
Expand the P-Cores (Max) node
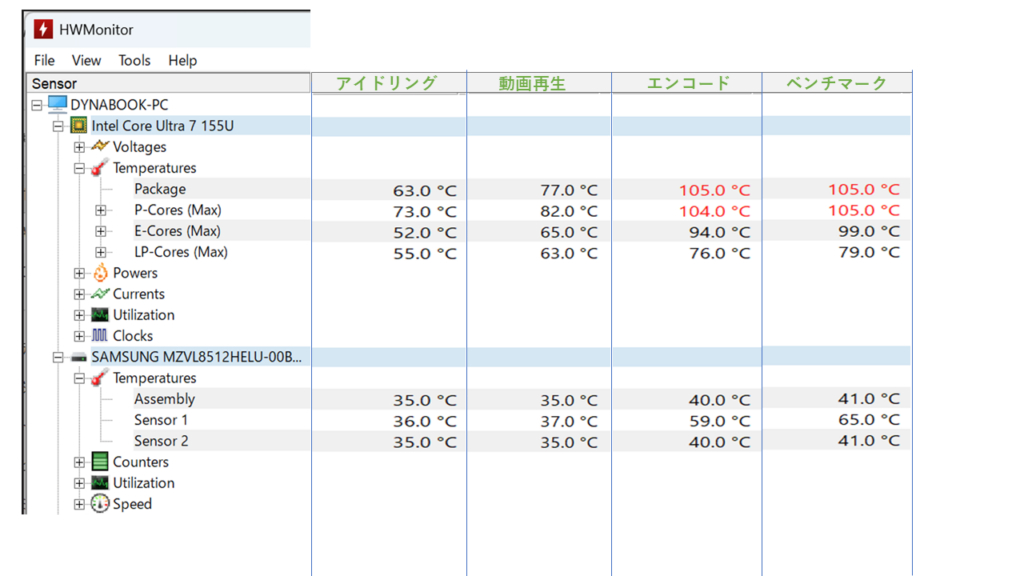(100, 211)
